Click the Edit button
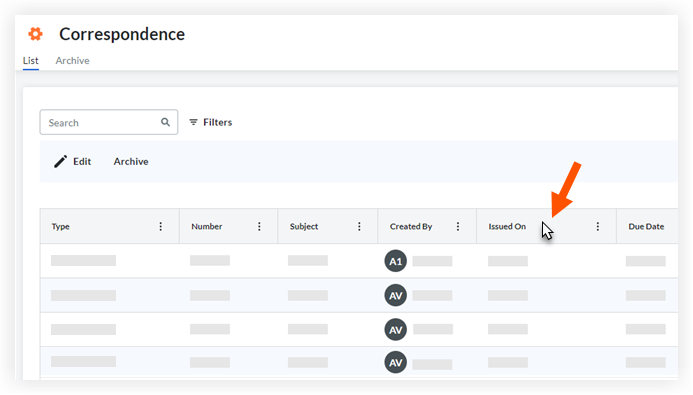 pos(73,161)
